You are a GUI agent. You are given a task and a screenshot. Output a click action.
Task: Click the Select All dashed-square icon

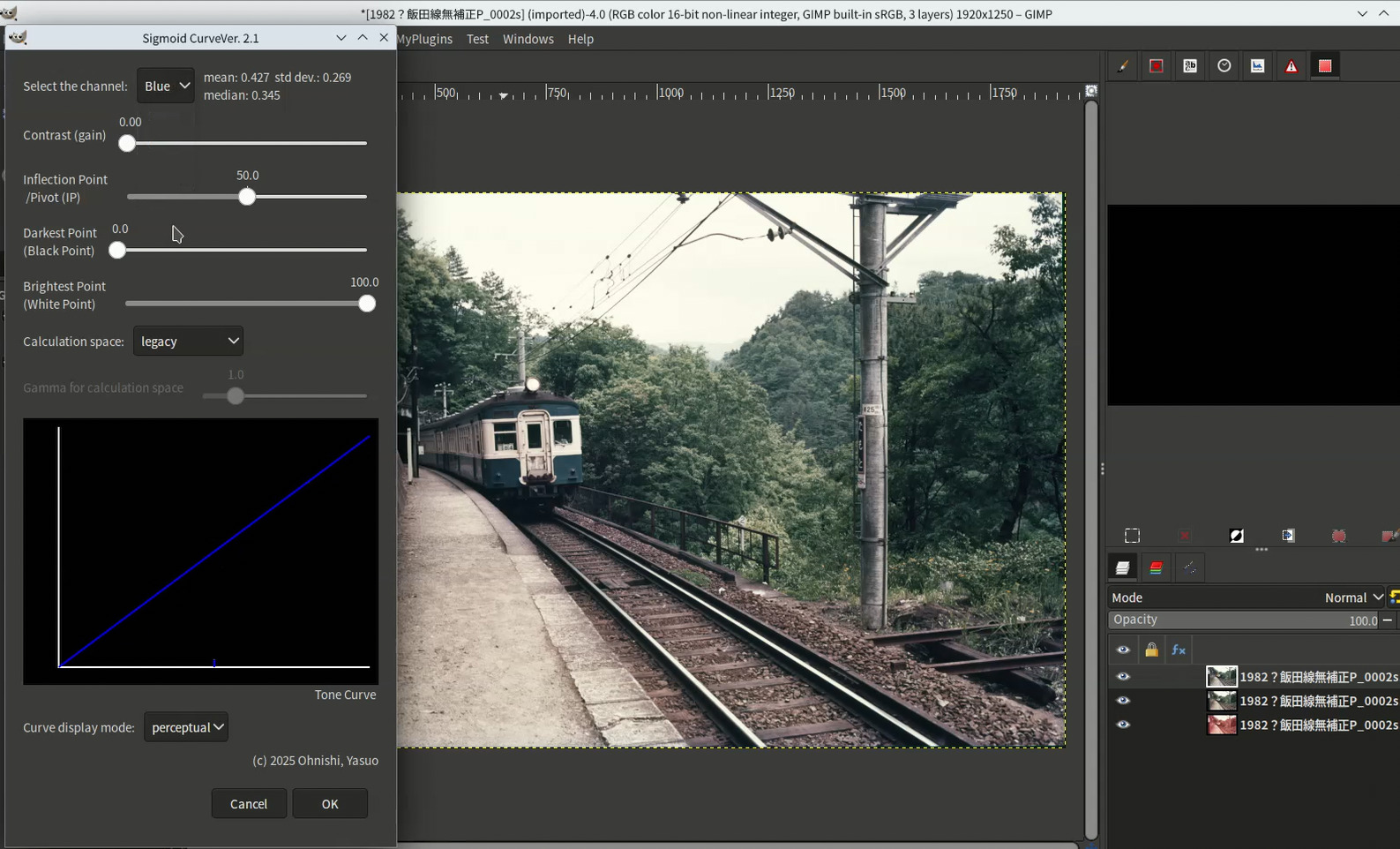click(1132, 536)
